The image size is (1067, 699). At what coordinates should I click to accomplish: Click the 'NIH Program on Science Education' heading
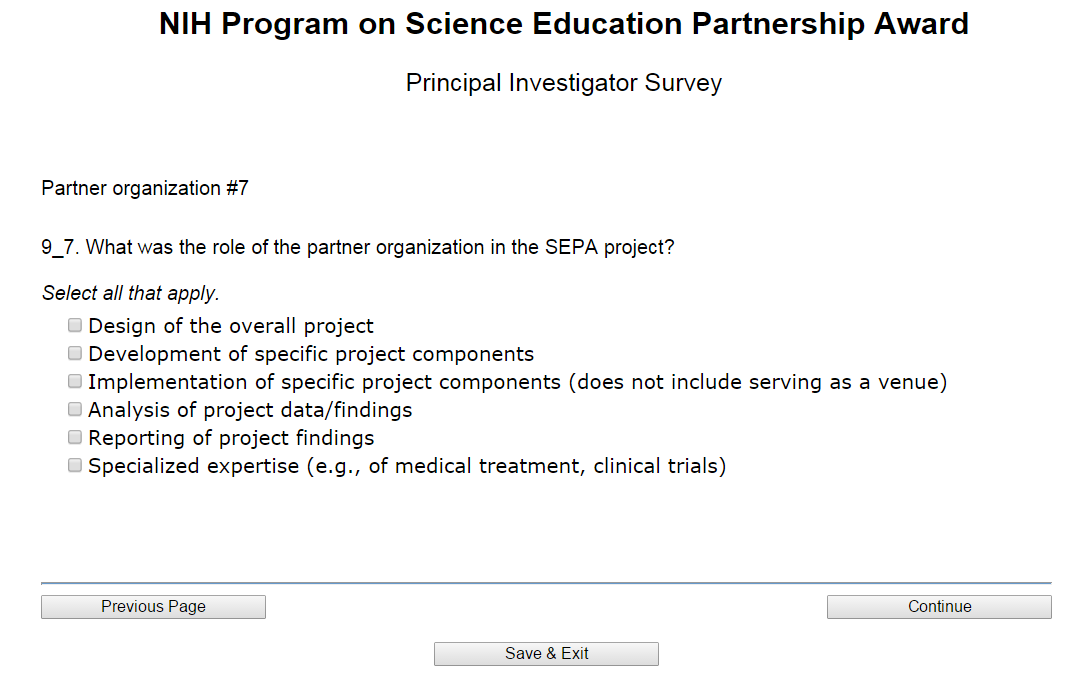tap(564, 25)
